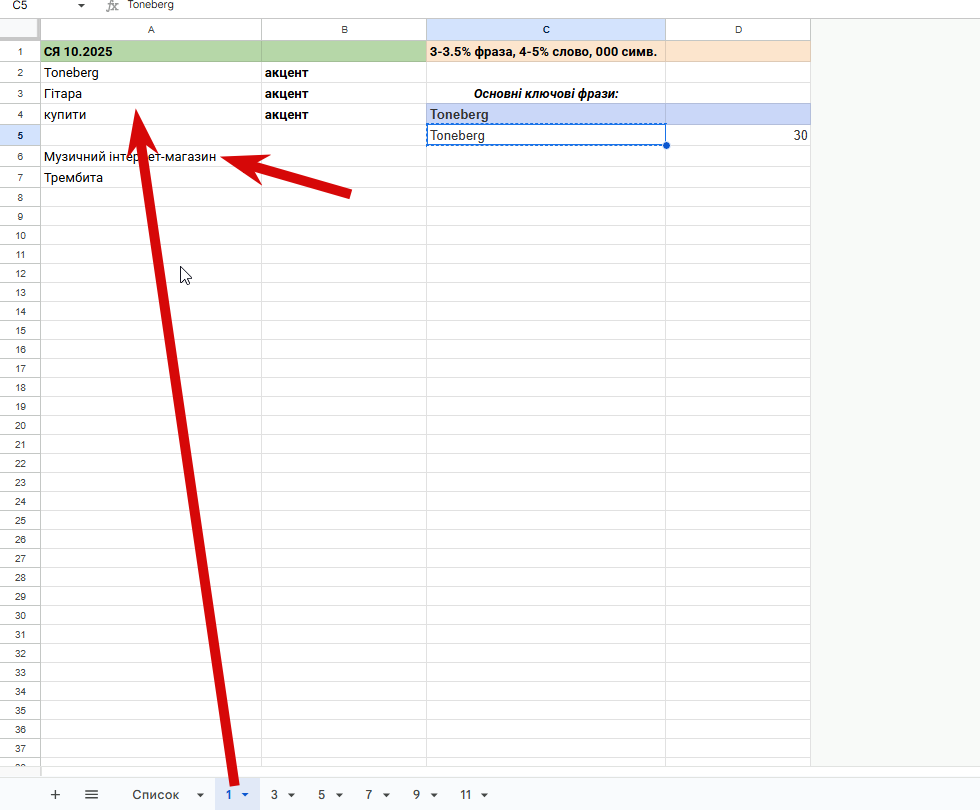
Task: Open the Список tab dropdown arrow
Action: (x=200, y=795)
